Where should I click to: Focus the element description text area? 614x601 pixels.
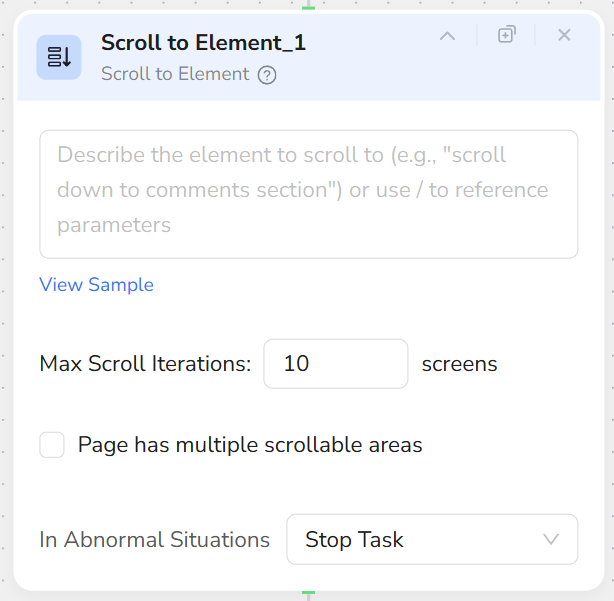point(308,194)
